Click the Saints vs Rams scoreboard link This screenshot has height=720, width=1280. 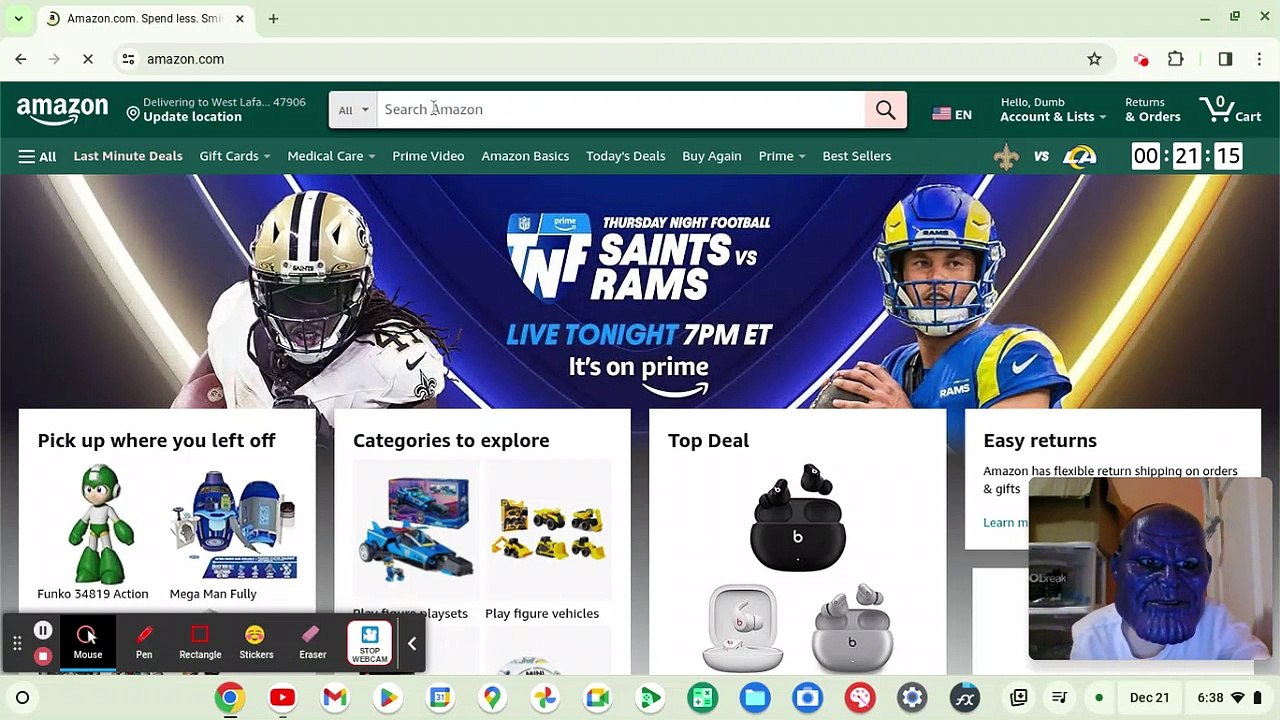coord(1117,156)
